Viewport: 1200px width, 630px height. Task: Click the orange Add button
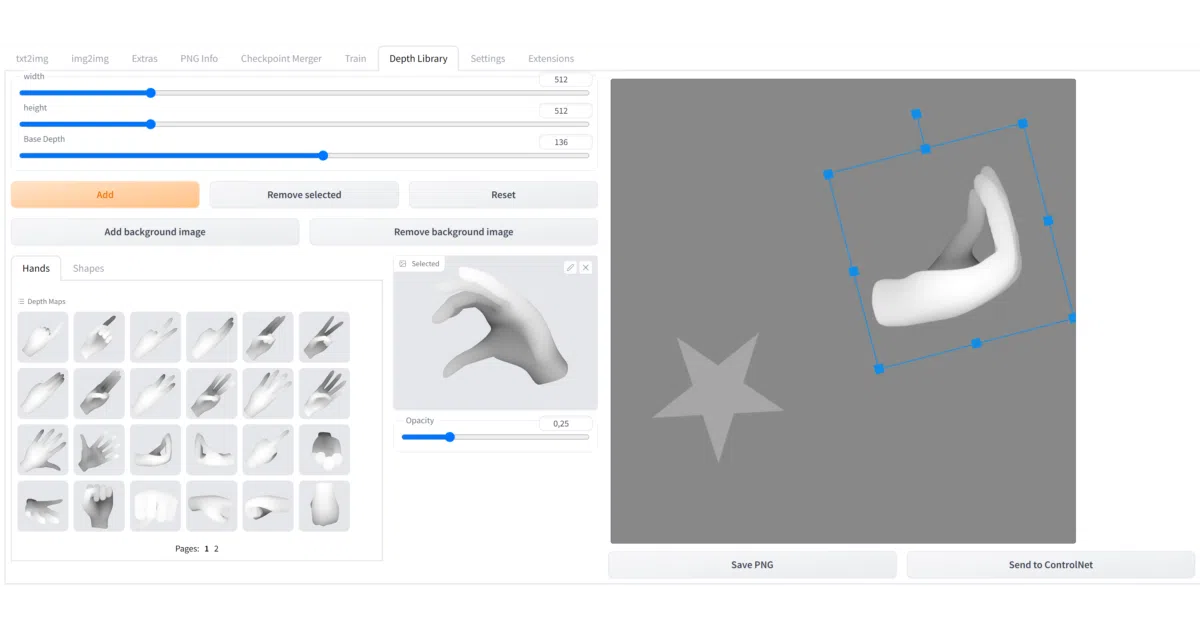[x=105, y=195]
